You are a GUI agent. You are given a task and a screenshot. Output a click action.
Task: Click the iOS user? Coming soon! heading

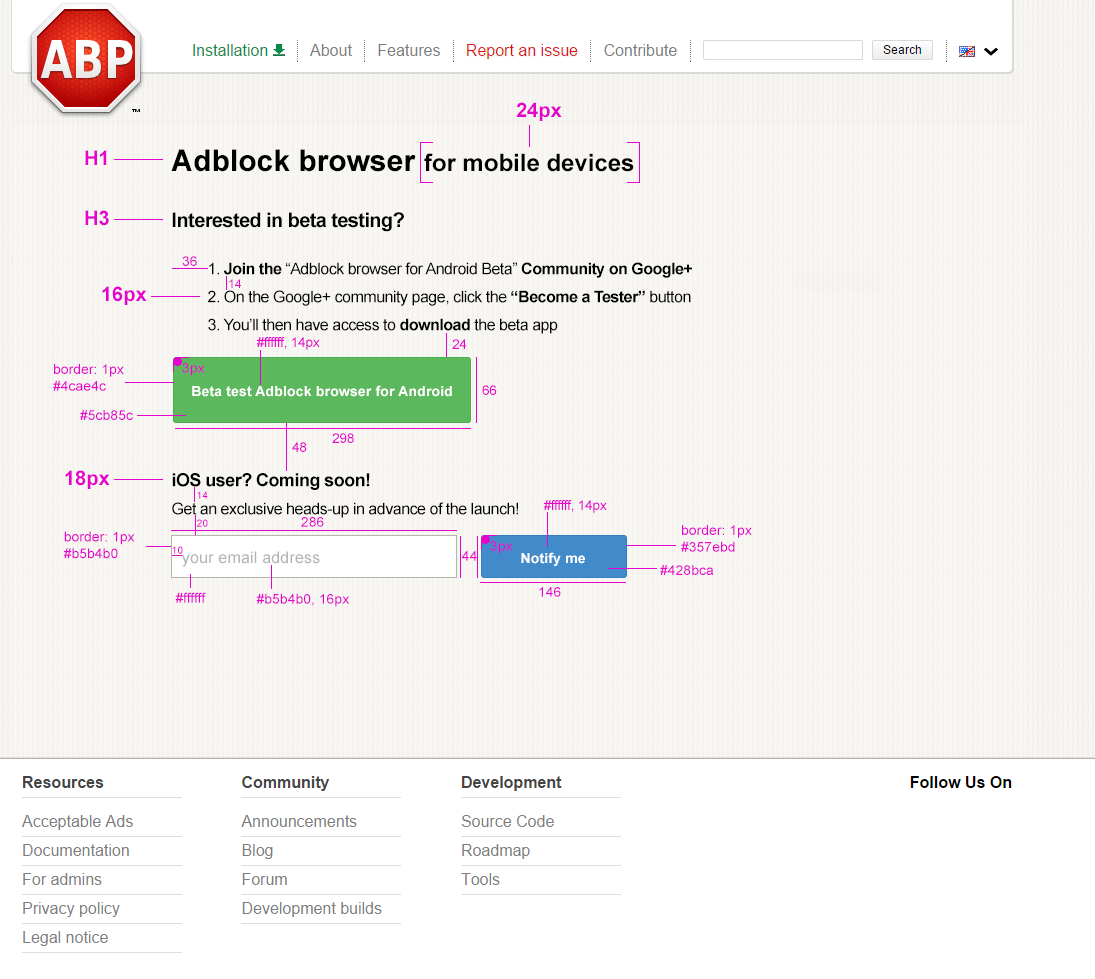coord(271,480)
